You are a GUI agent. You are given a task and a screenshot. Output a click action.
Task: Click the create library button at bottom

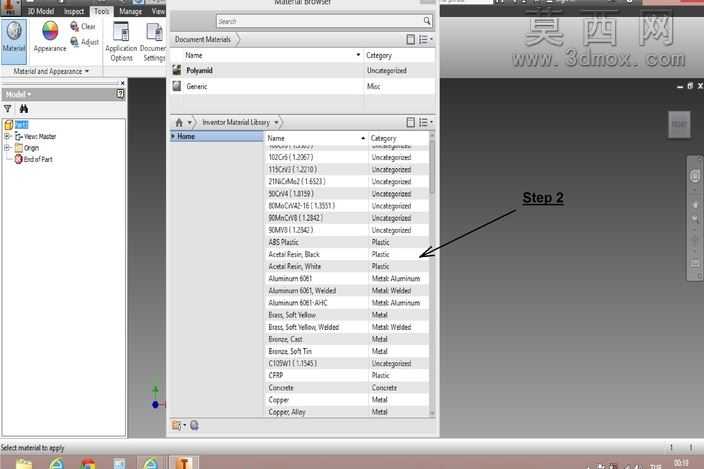(x=176, y=425)
